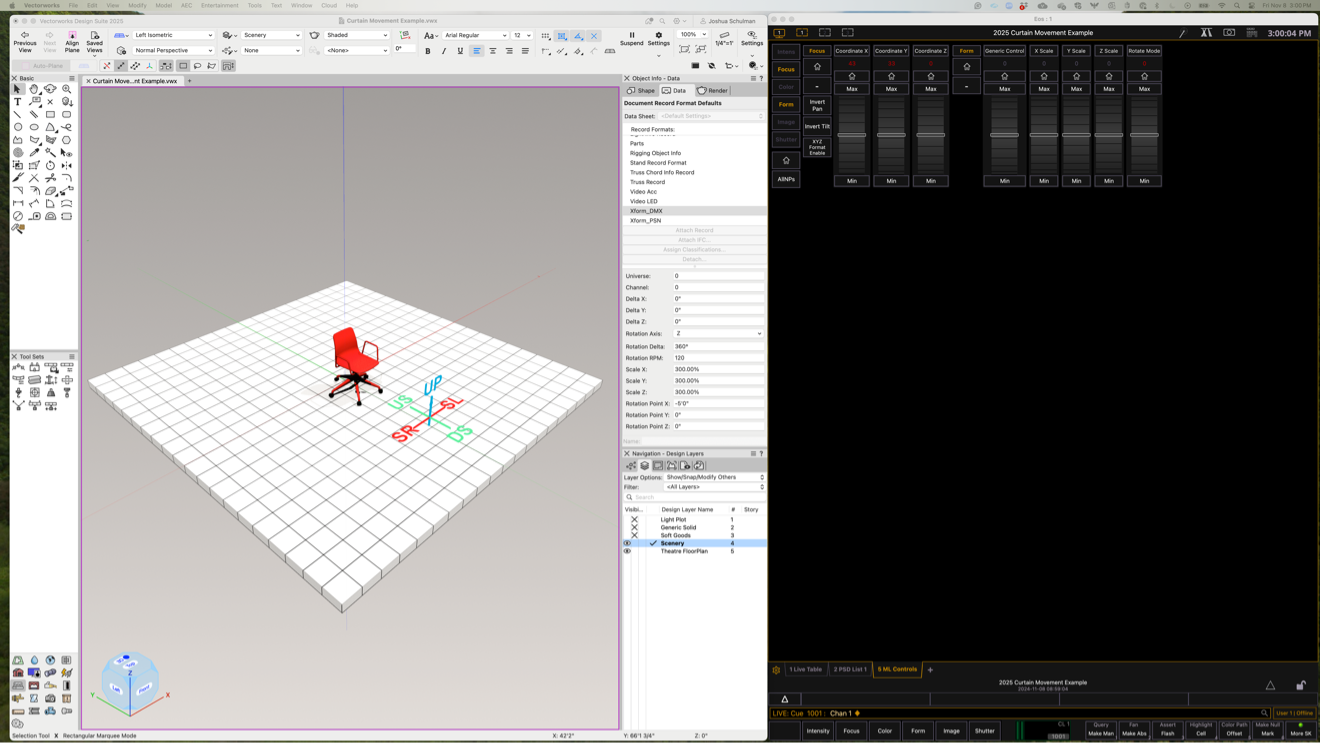The image size is (1320, 745).
Task: Expand the Rotation Axis dropdown
Action: pyautogui.click(x=717, y=334)
